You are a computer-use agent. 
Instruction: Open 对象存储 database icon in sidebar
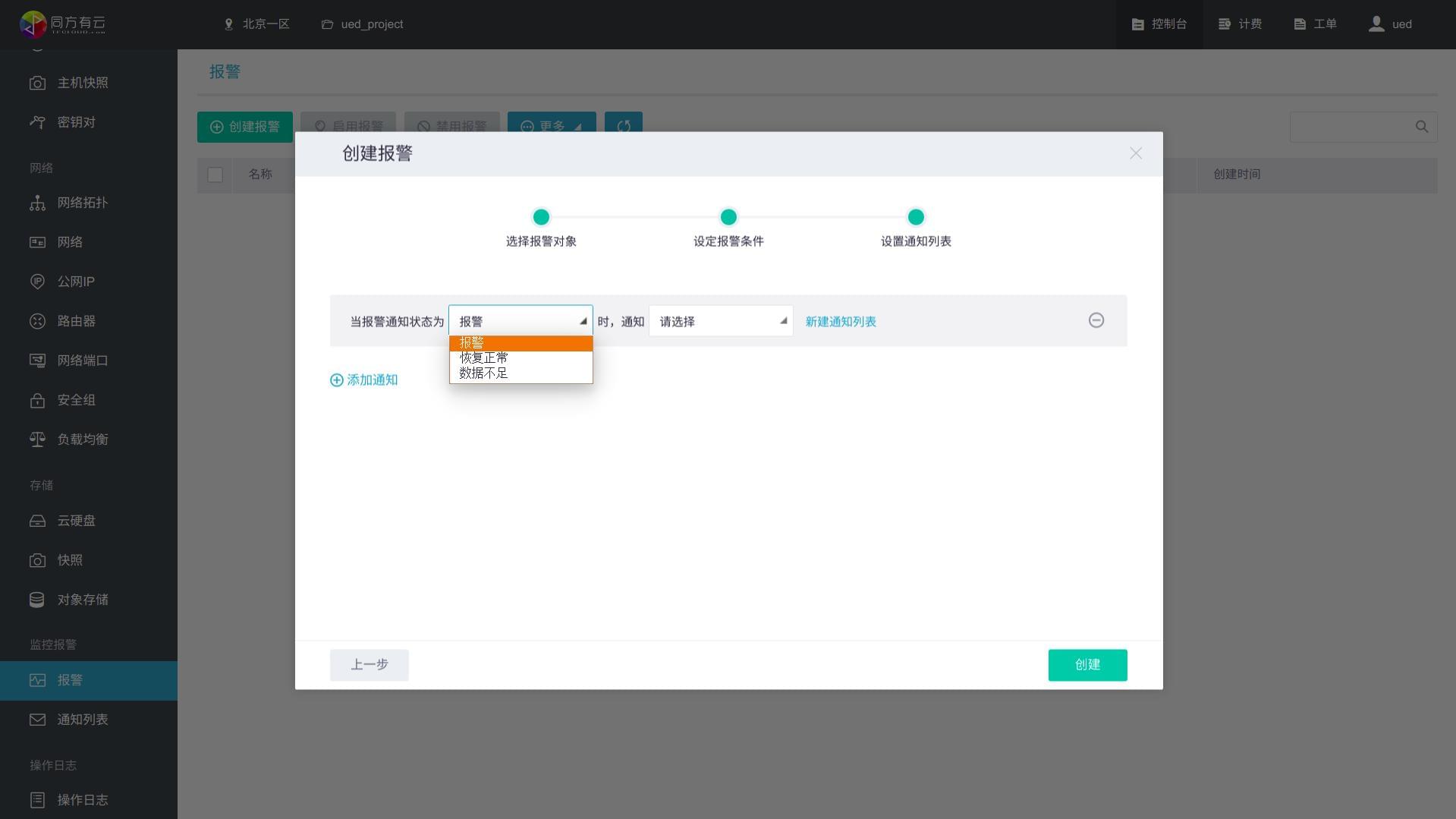pyautogui.click(x=37, y=600)
